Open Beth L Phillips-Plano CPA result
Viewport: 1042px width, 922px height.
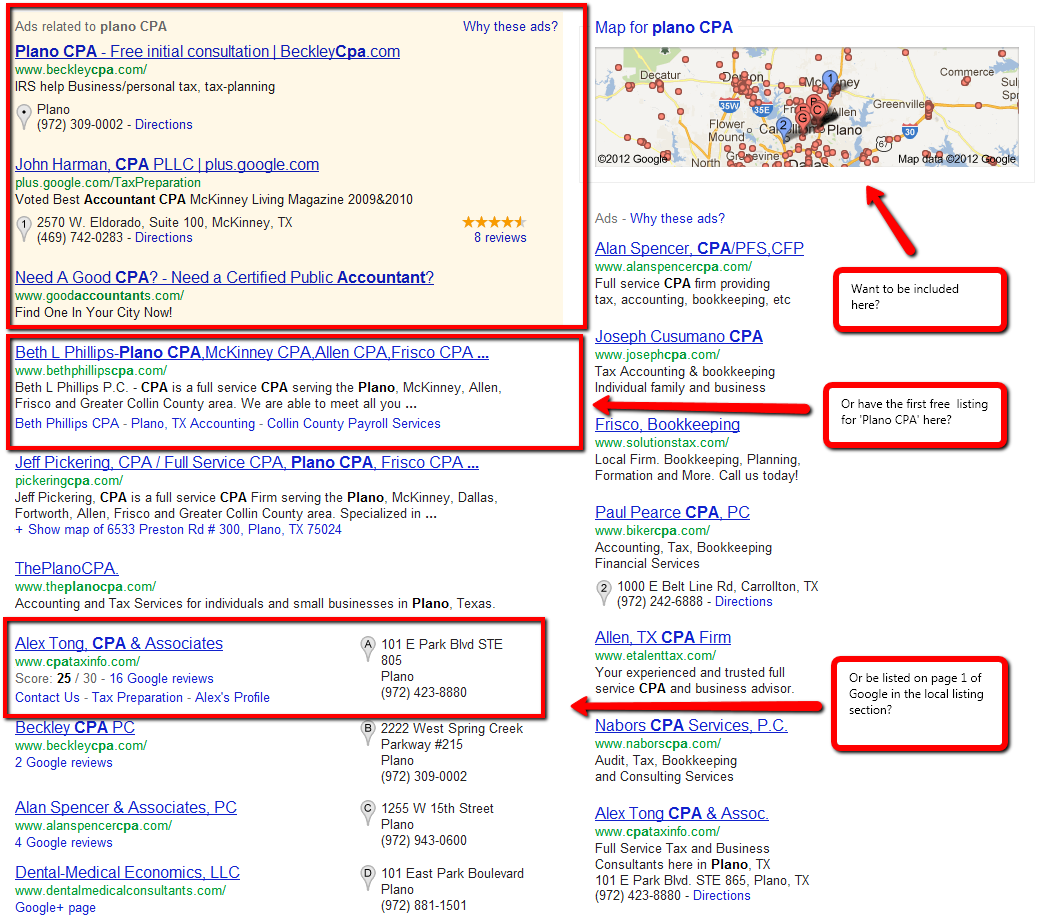point(252,352)
